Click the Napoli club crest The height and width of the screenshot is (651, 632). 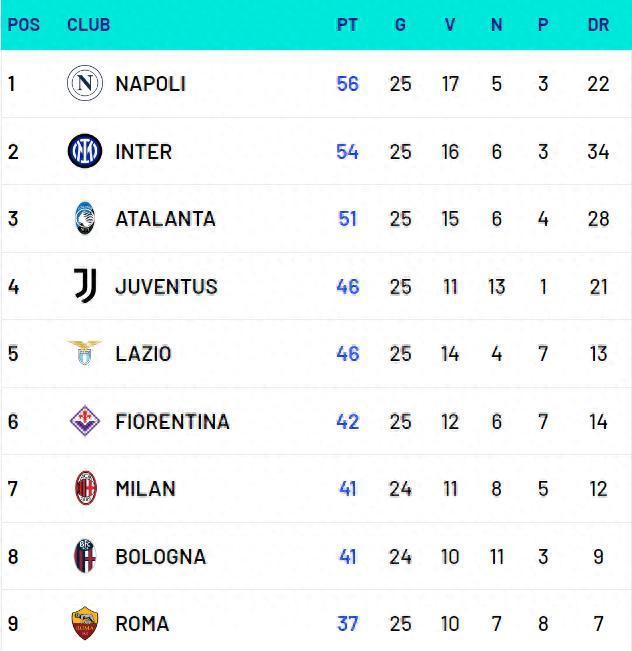[85, 83]
